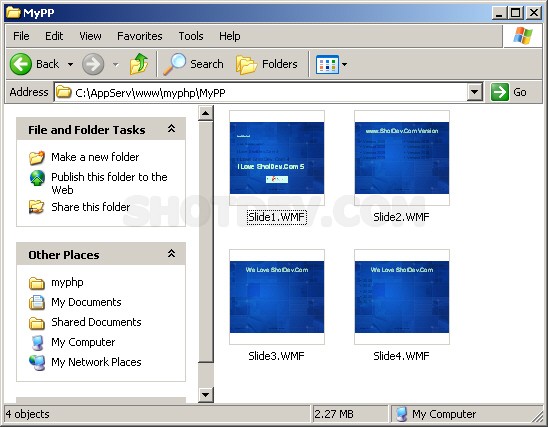Click Share this folder link

(91, 207)
